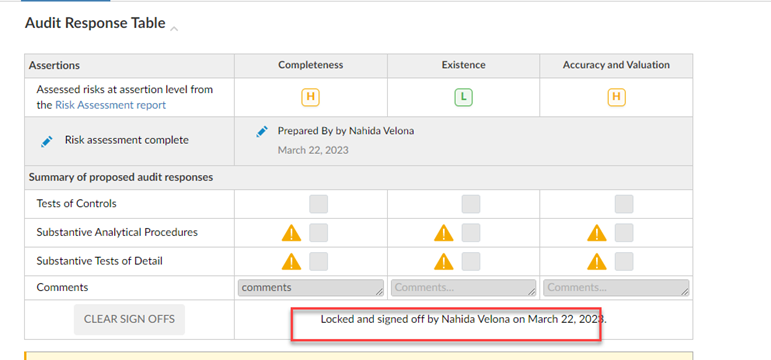The width and height of the screenshot is (771, 360).
Task: Click the Existence low risk L badge
Action: (x=463, y=98)
